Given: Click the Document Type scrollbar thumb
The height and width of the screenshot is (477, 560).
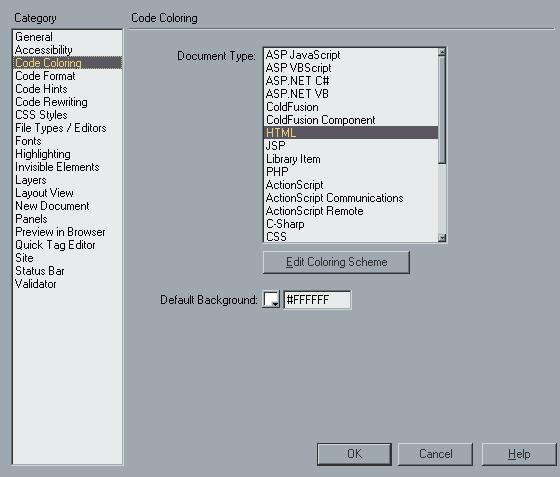Looking at the screenshot, I should pos(442,110).
